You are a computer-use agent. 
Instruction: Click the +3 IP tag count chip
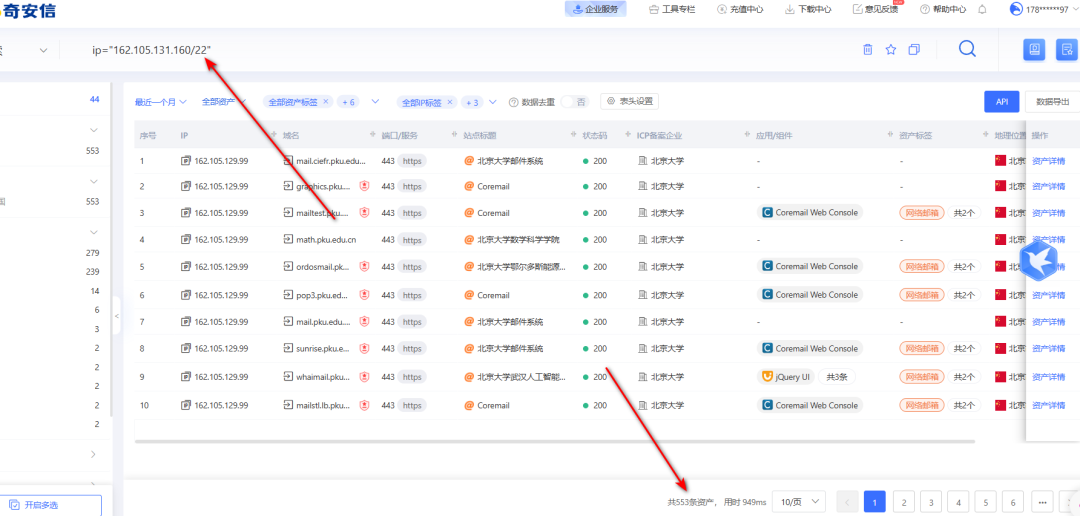tap(472, 102)
